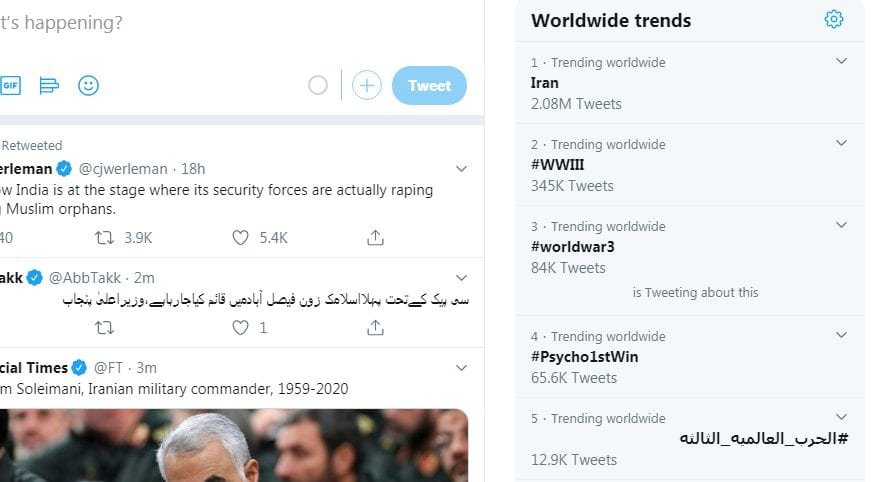Share the AbbTakk tweet
The image size is (878, 482).
(375, 328)
